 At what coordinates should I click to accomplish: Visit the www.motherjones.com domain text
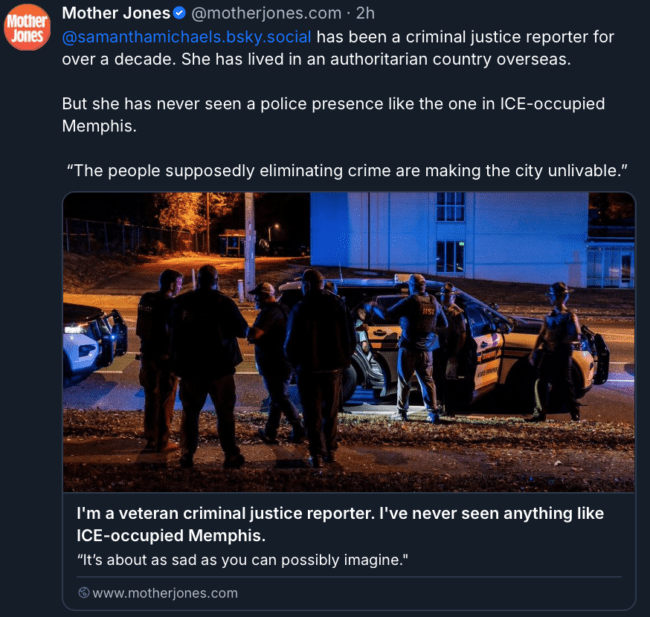coord(165,593)
